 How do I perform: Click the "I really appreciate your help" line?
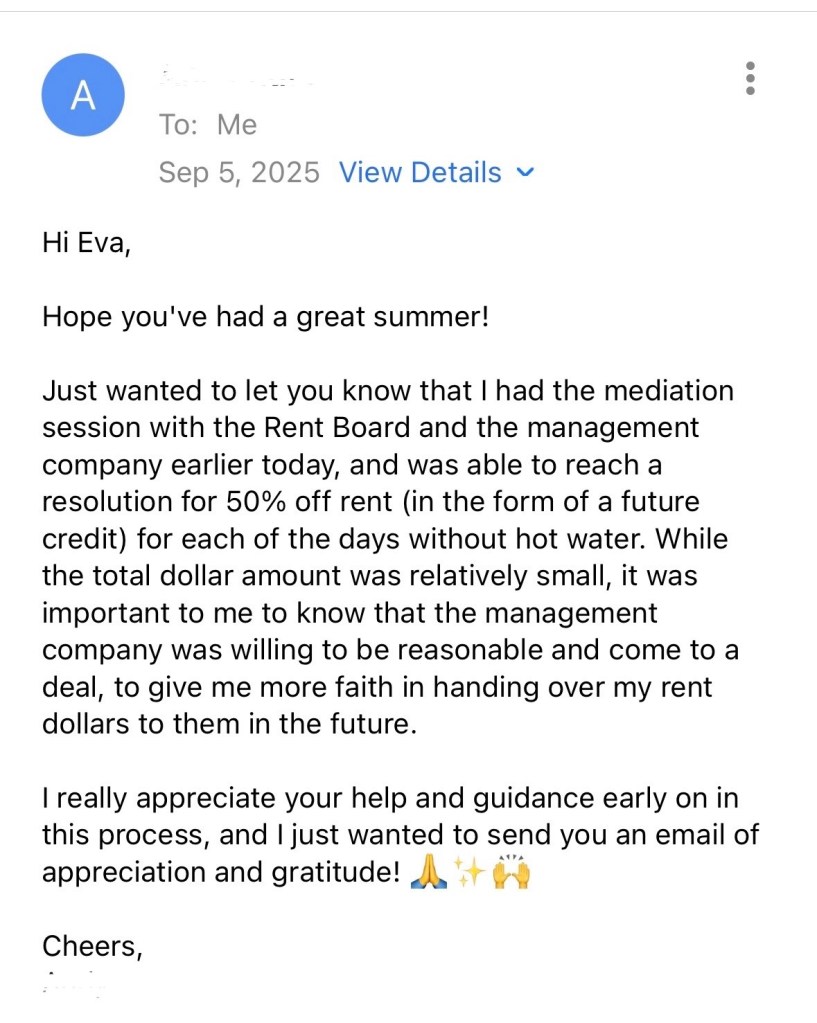click(x=250, y=798)
